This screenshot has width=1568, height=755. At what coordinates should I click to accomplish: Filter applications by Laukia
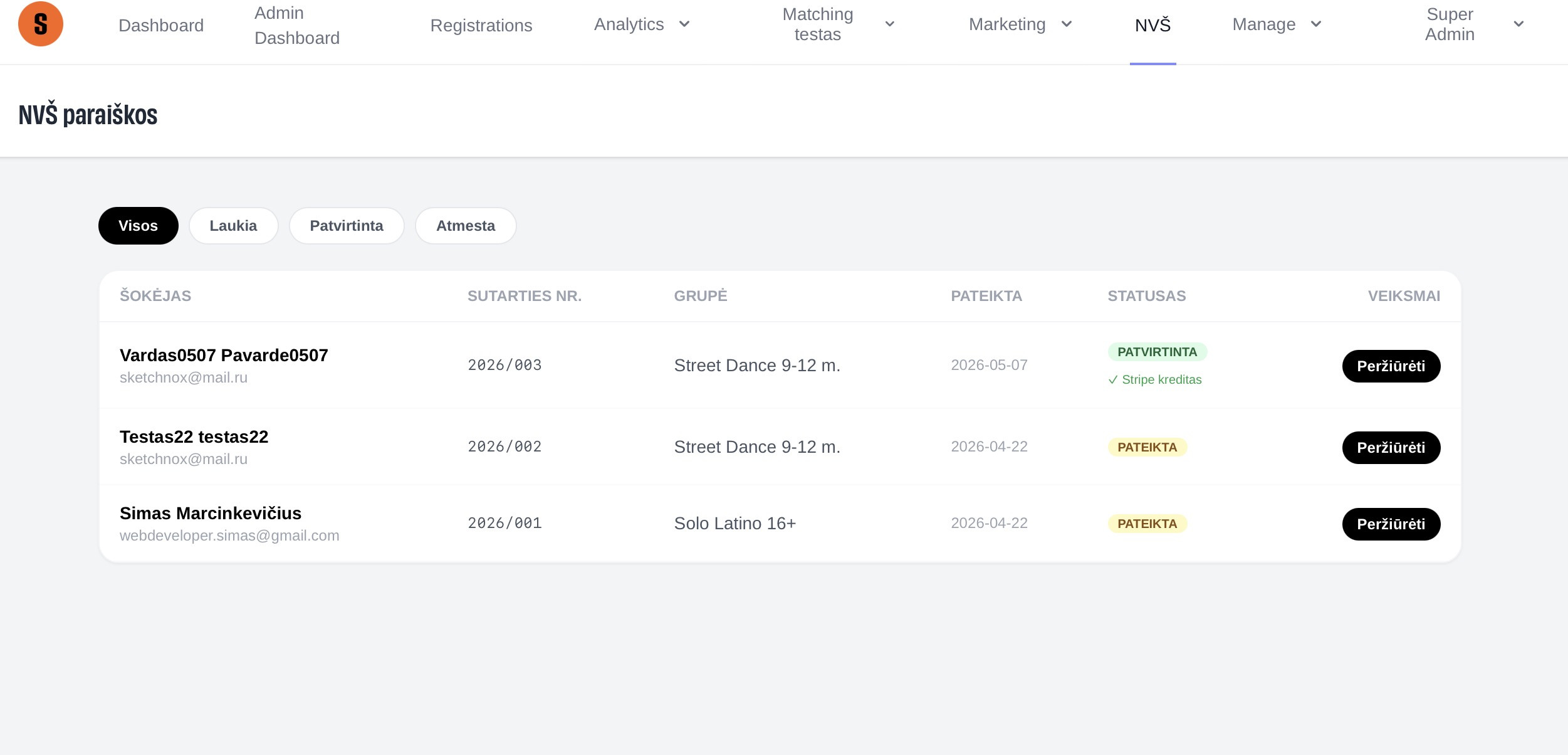pyautogui.click(x=233, y=226)
